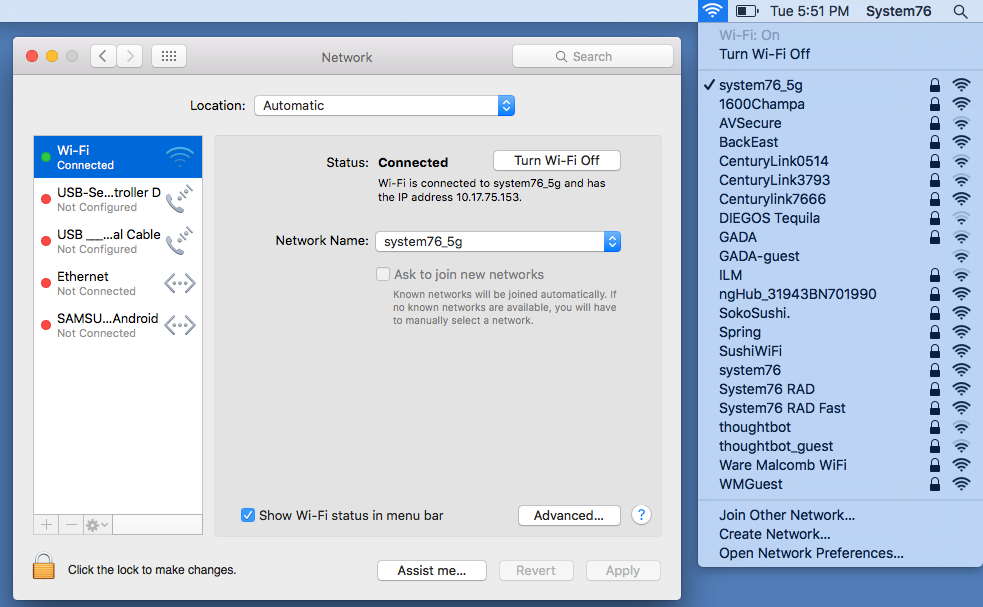The height and width of the screenshot is (607, 983).
Task: Open Spotlight search from the menu bar
Action: 959,11
